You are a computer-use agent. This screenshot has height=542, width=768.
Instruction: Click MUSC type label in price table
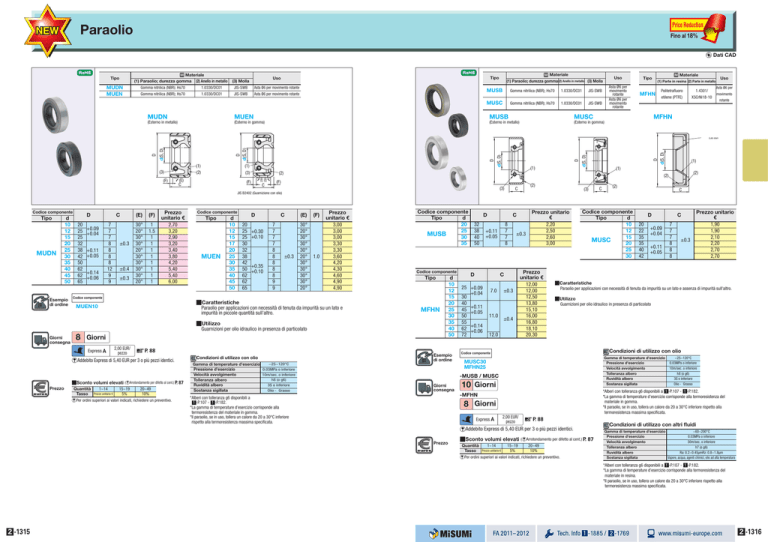600,240
